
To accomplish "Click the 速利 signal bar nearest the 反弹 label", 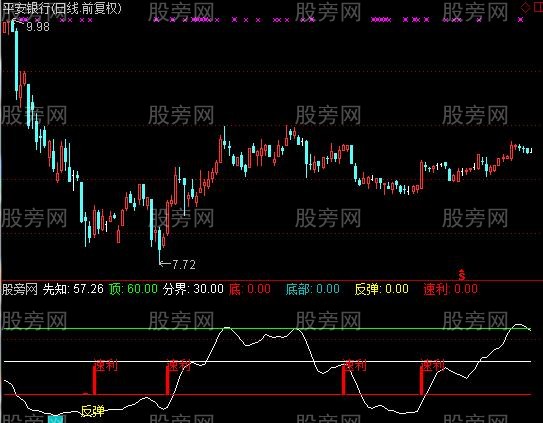I will [x=94, y=380].
